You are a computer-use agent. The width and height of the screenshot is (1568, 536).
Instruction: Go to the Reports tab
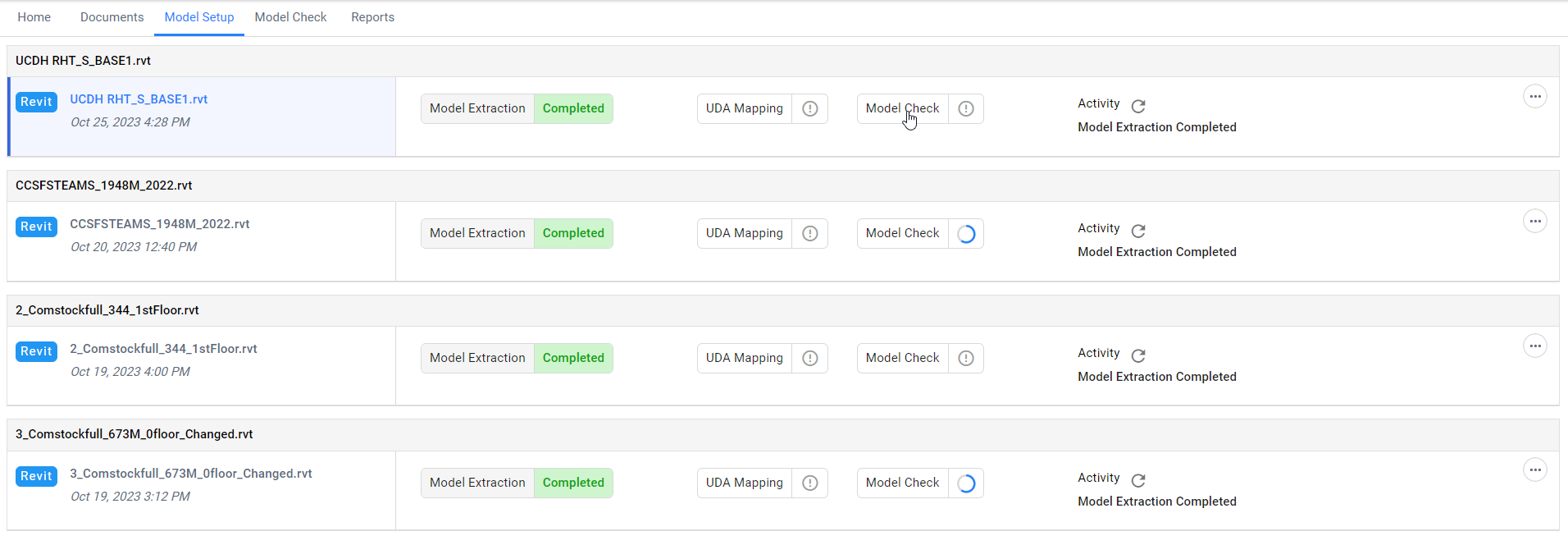pyautogui.click(x=372, y=17)
